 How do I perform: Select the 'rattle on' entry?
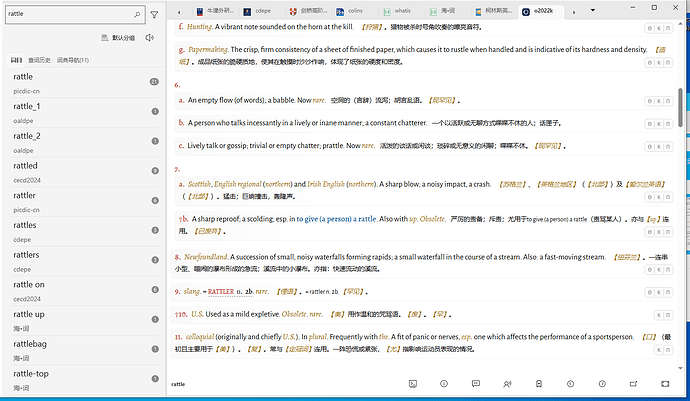84,291
